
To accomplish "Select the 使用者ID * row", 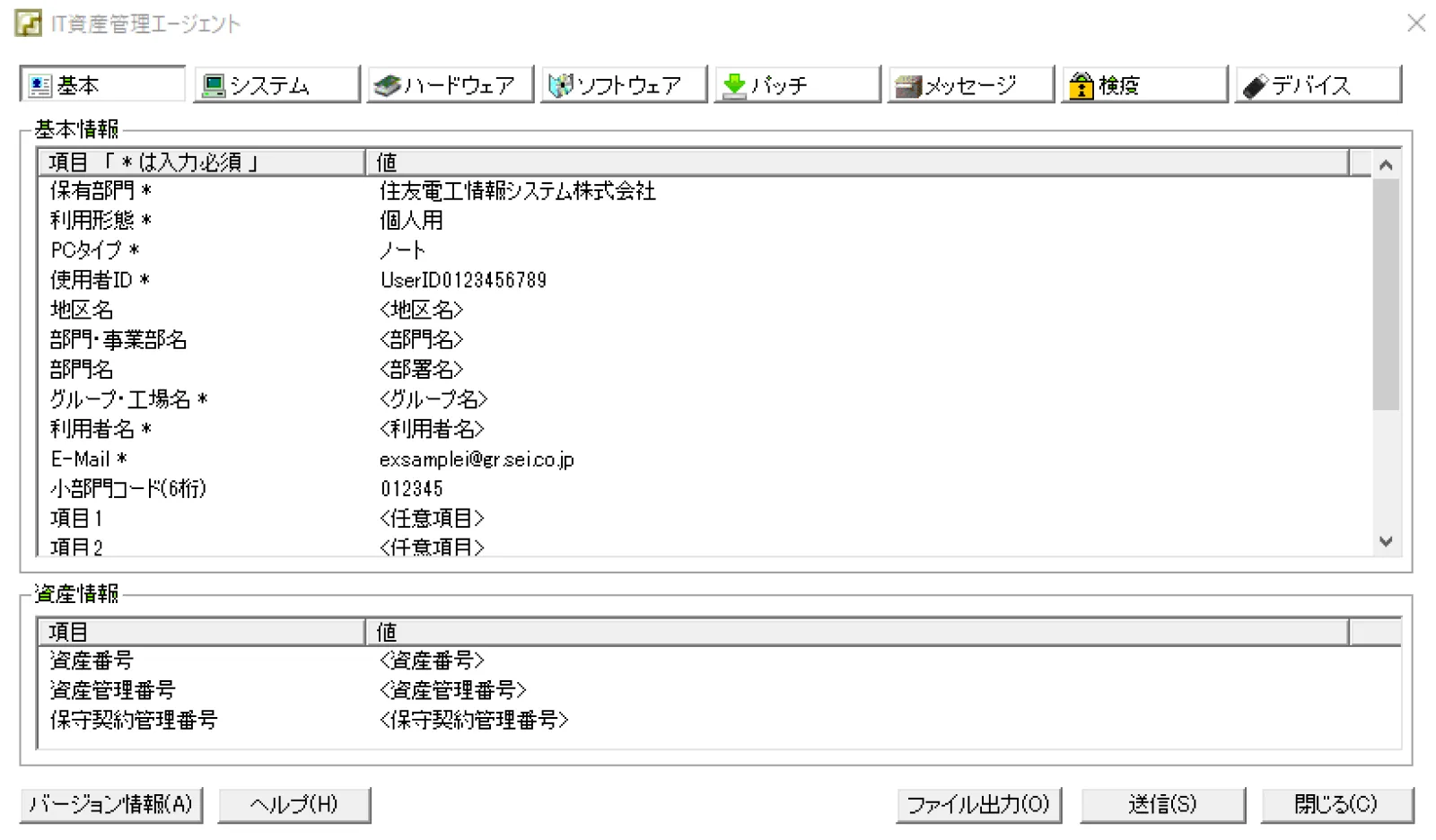I will pyautogui.click(x=705, y=280).
